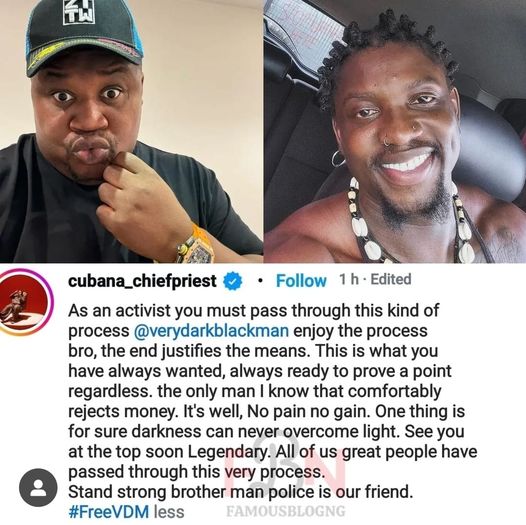
Task: Click the 1 h Edited timestamp
Action: 375,279
